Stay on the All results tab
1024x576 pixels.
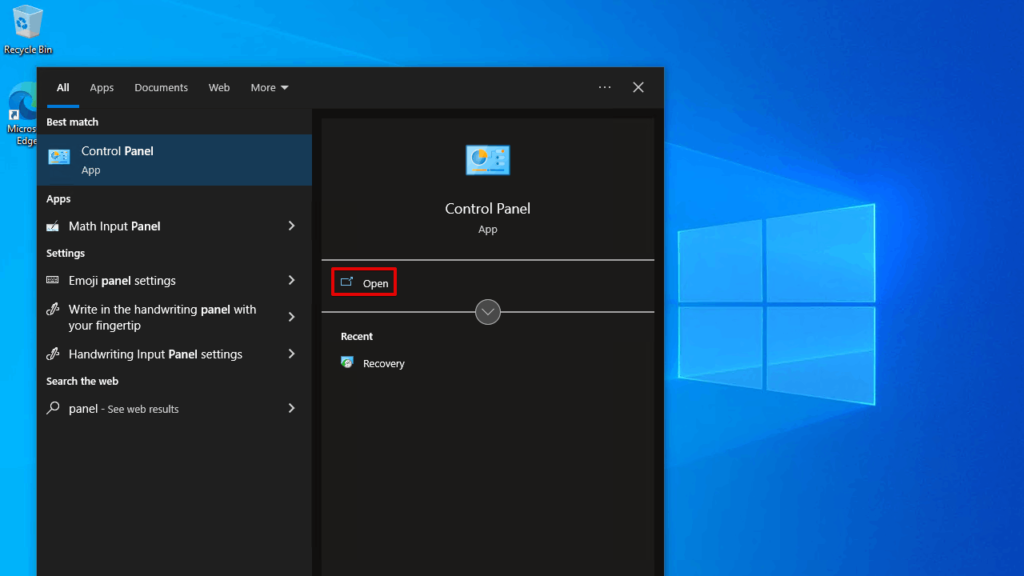62,87
